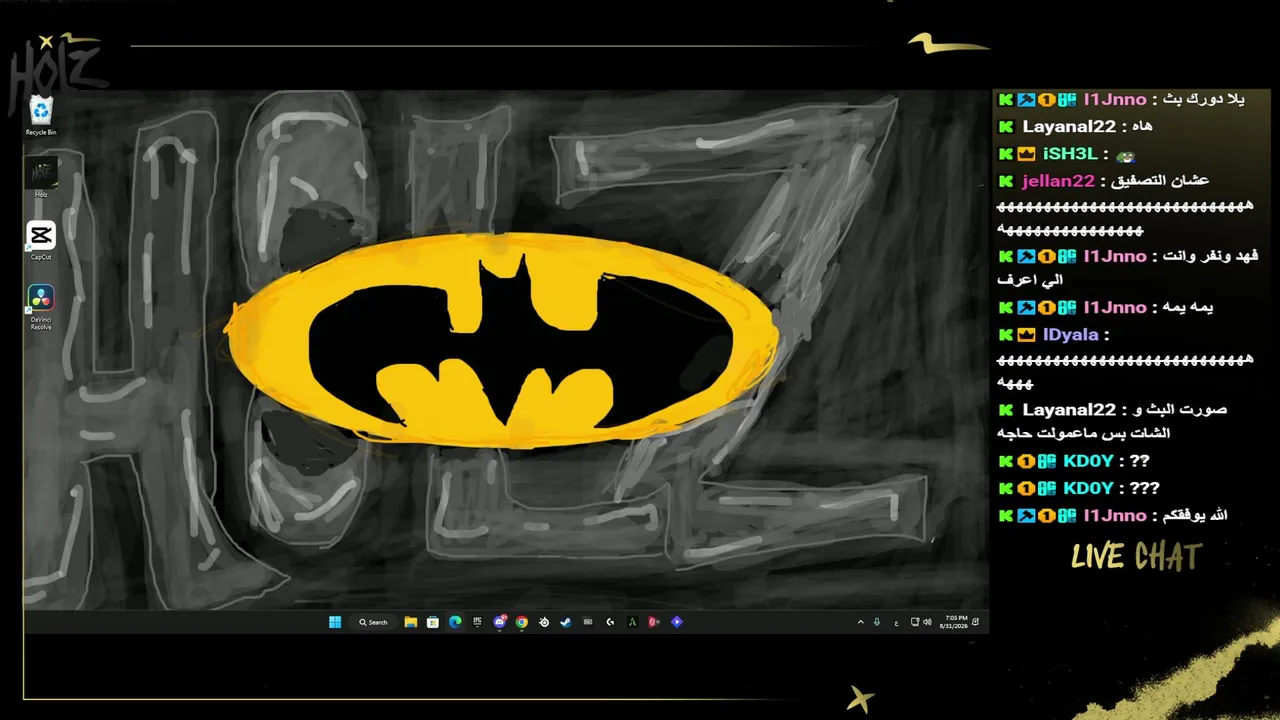Screen dimensions: 1280x720
Task: Open the network tray icon
Action: (913, 622)
